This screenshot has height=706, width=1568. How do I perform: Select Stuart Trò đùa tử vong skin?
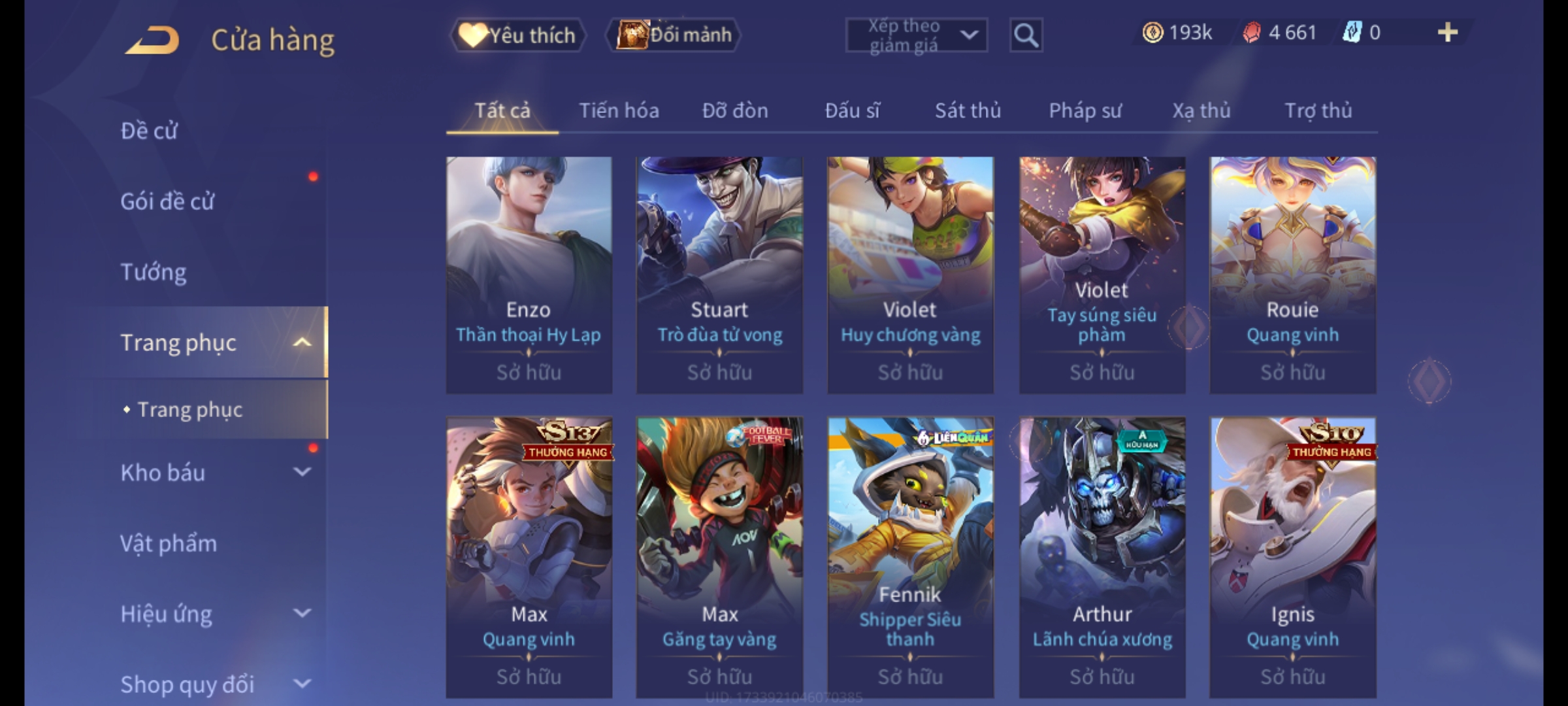pyautogui.click(x=719, y=275)
